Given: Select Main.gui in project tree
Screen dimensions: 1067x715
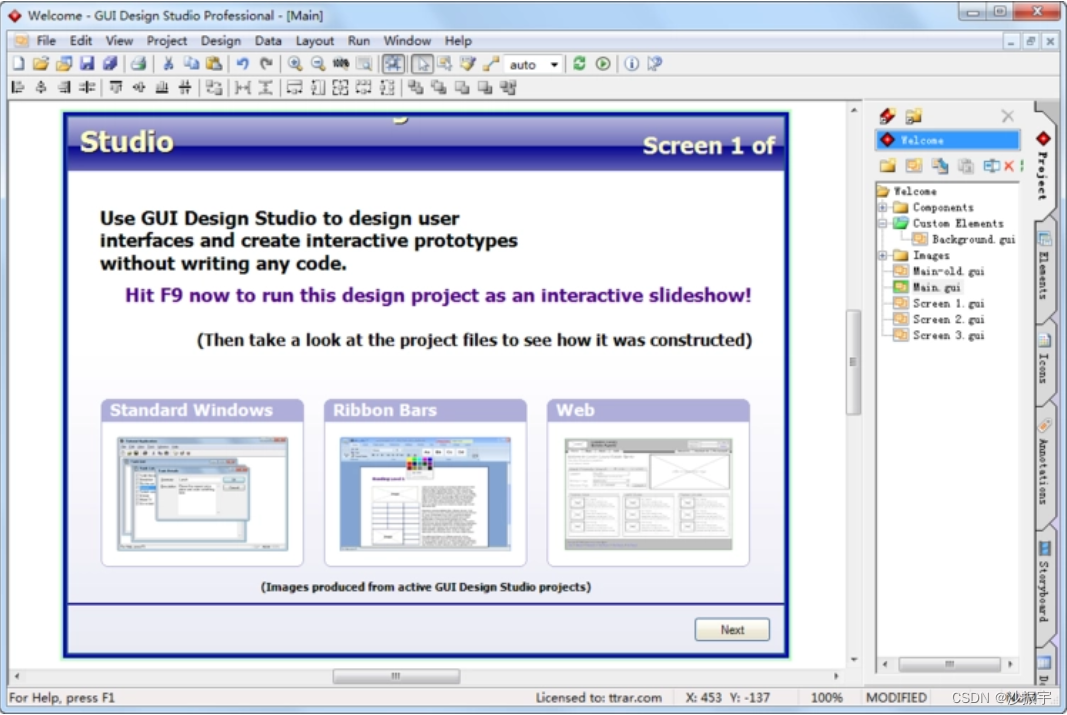Looking at the screenshot, I should (936, 288).
